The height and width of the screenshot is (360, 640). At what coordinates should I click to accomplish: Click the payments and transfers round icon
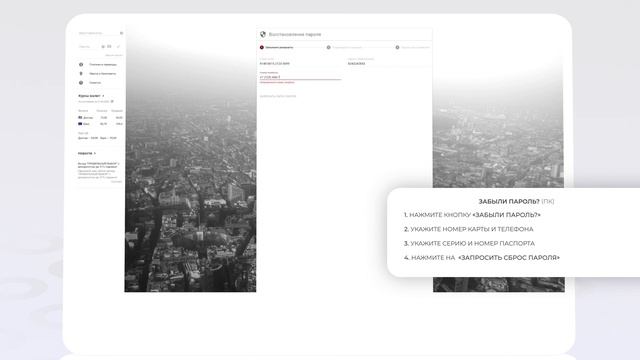coord(81,64)
